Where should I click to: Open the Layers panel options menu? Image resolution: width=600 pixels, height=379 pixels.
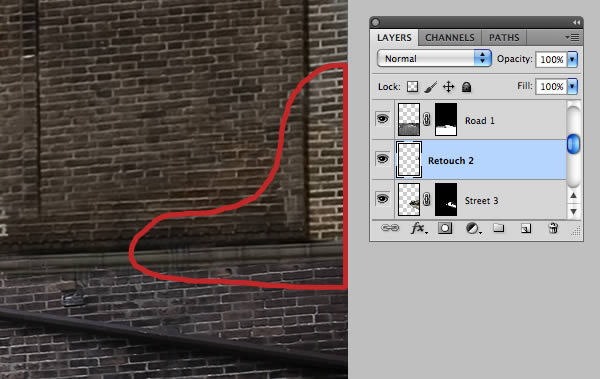(x=572, y=38)
